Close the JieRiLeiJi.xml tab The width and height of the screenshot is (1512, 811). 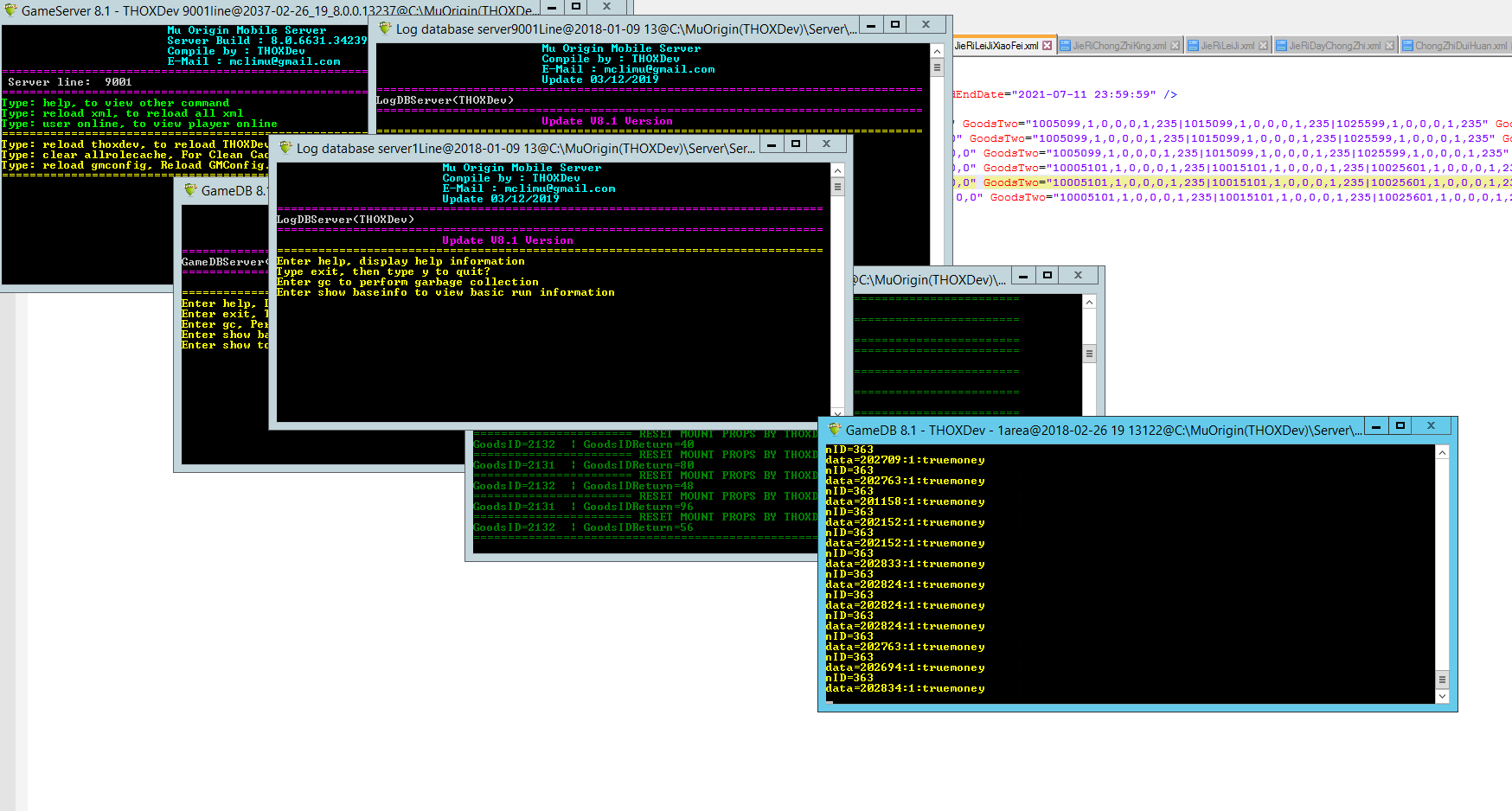[x=1263, y=46]
